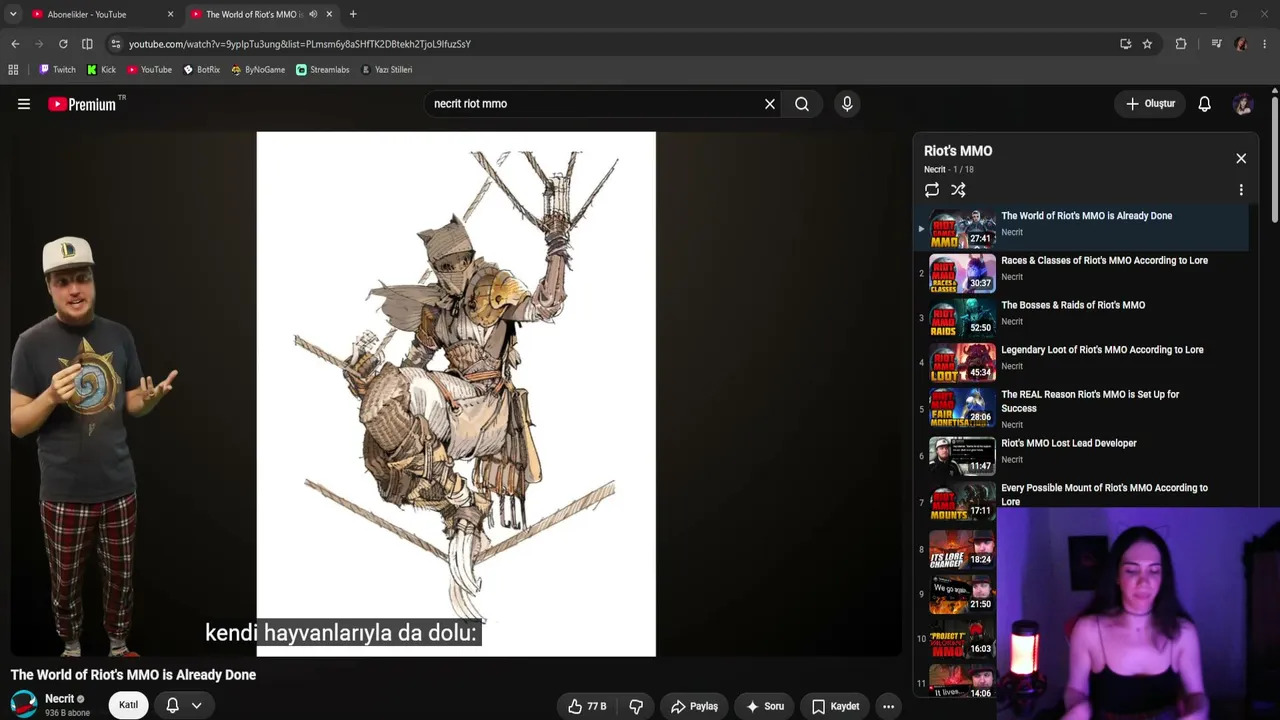Open the browser apps grid shortcut
Image resolution: width=1280 pixels, height=720 pixels.
click(13, 70)
